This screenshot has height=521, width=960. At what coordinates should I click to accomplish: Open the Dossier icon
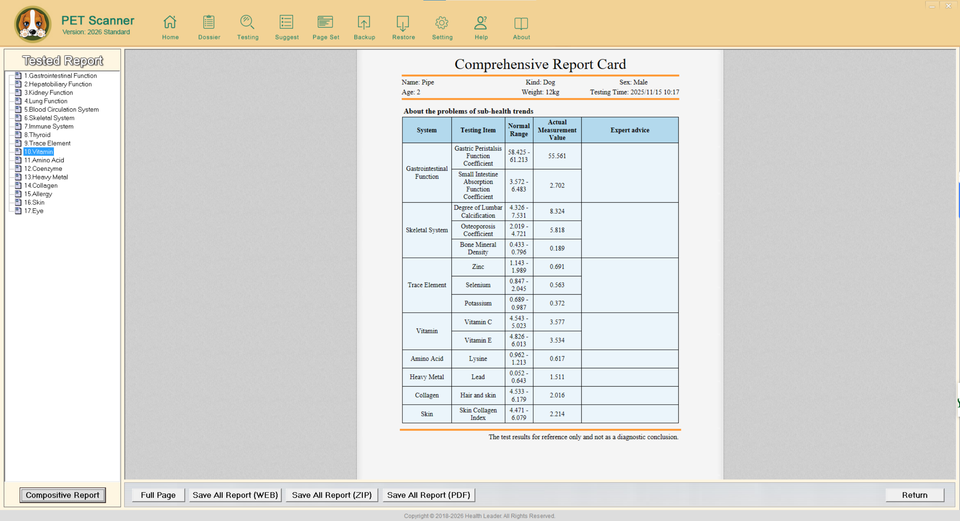(209, 28)
